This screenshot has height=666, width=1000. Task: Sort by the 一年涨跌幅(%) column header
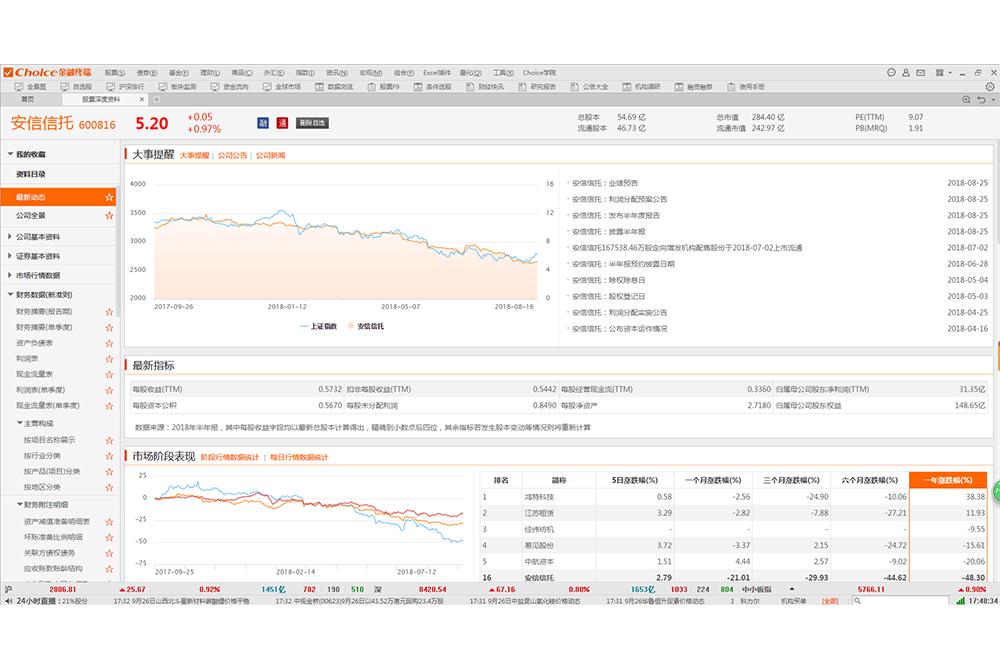(948, 480)
